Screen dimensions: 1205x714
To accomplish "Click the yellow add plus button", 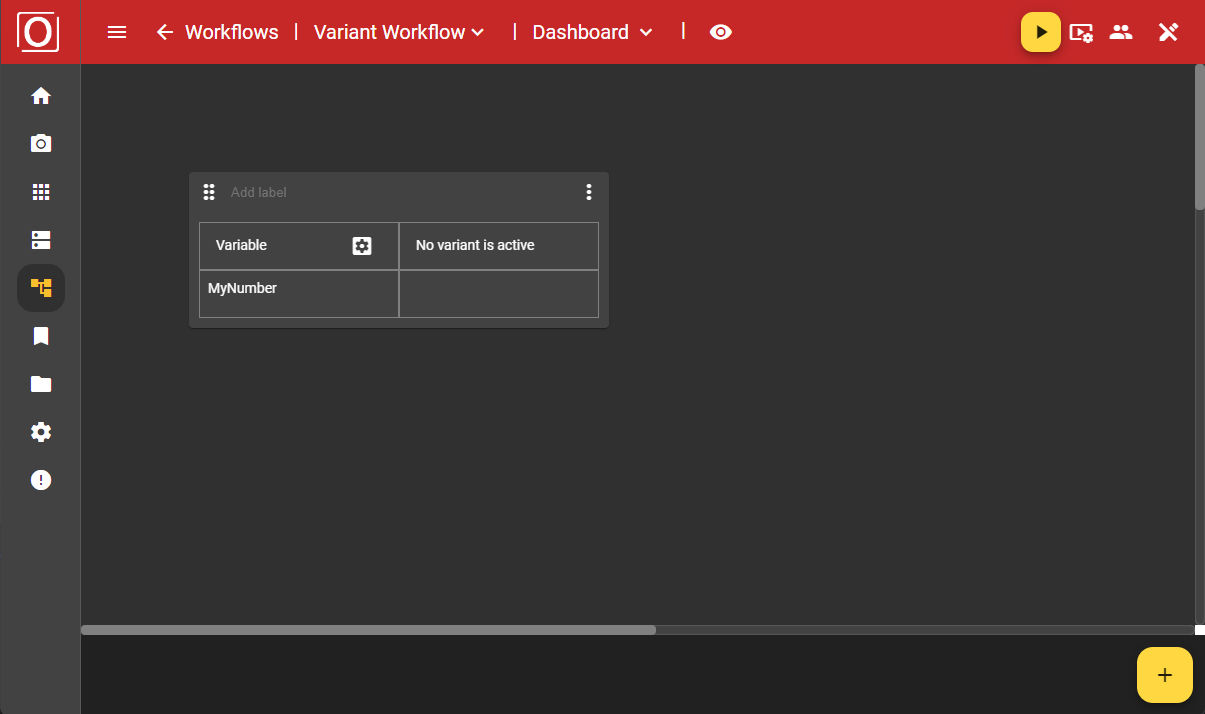I will point(1164,675).
